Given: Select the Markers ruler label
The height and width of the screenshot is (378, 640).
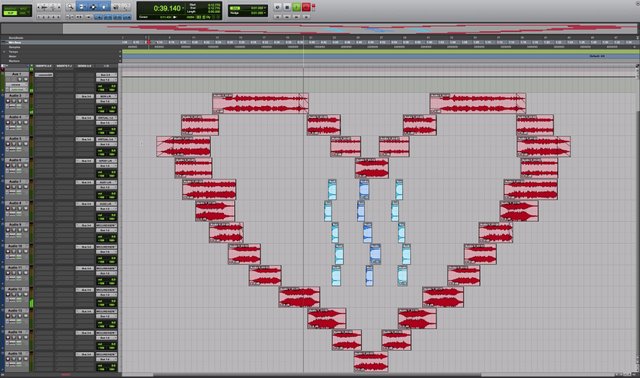Looking at the screenshot, I should (14, 61).
